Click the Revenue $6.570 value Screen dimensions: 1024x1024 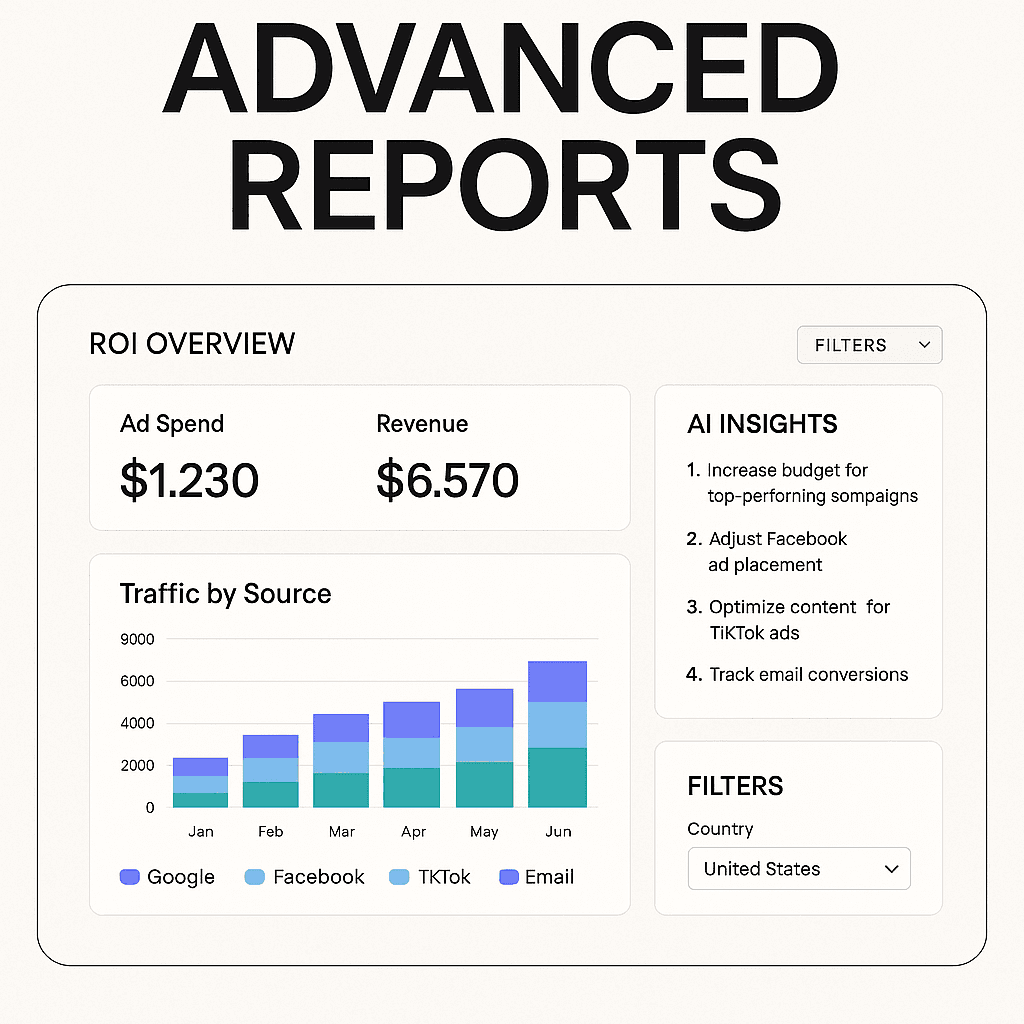(447, 481)
